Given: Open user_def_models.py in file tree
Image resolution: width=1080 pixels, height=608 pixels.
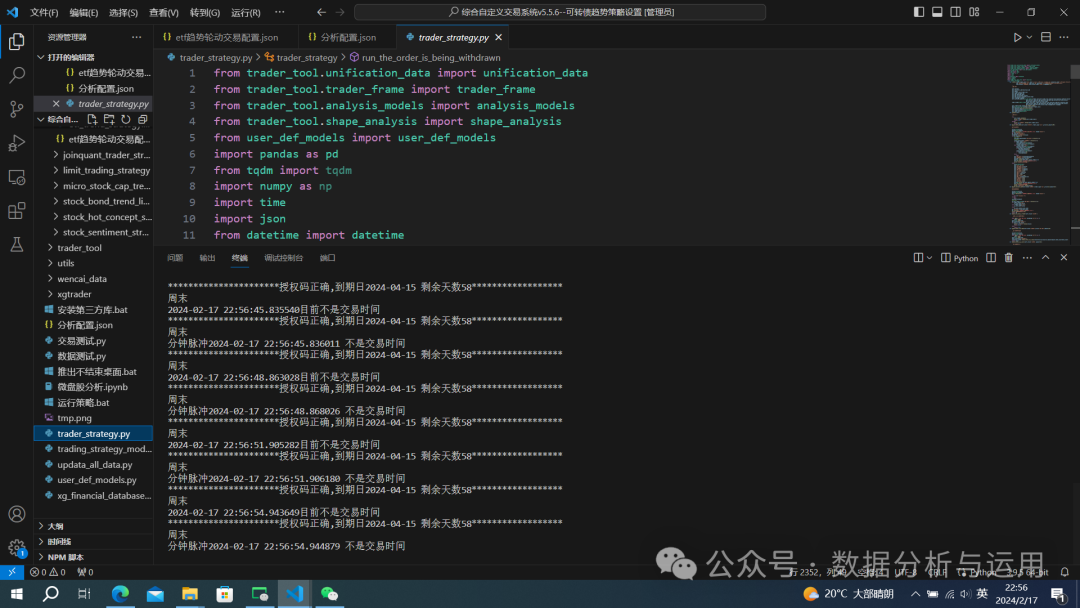Looking at the screenshot, I should (96, 480).
